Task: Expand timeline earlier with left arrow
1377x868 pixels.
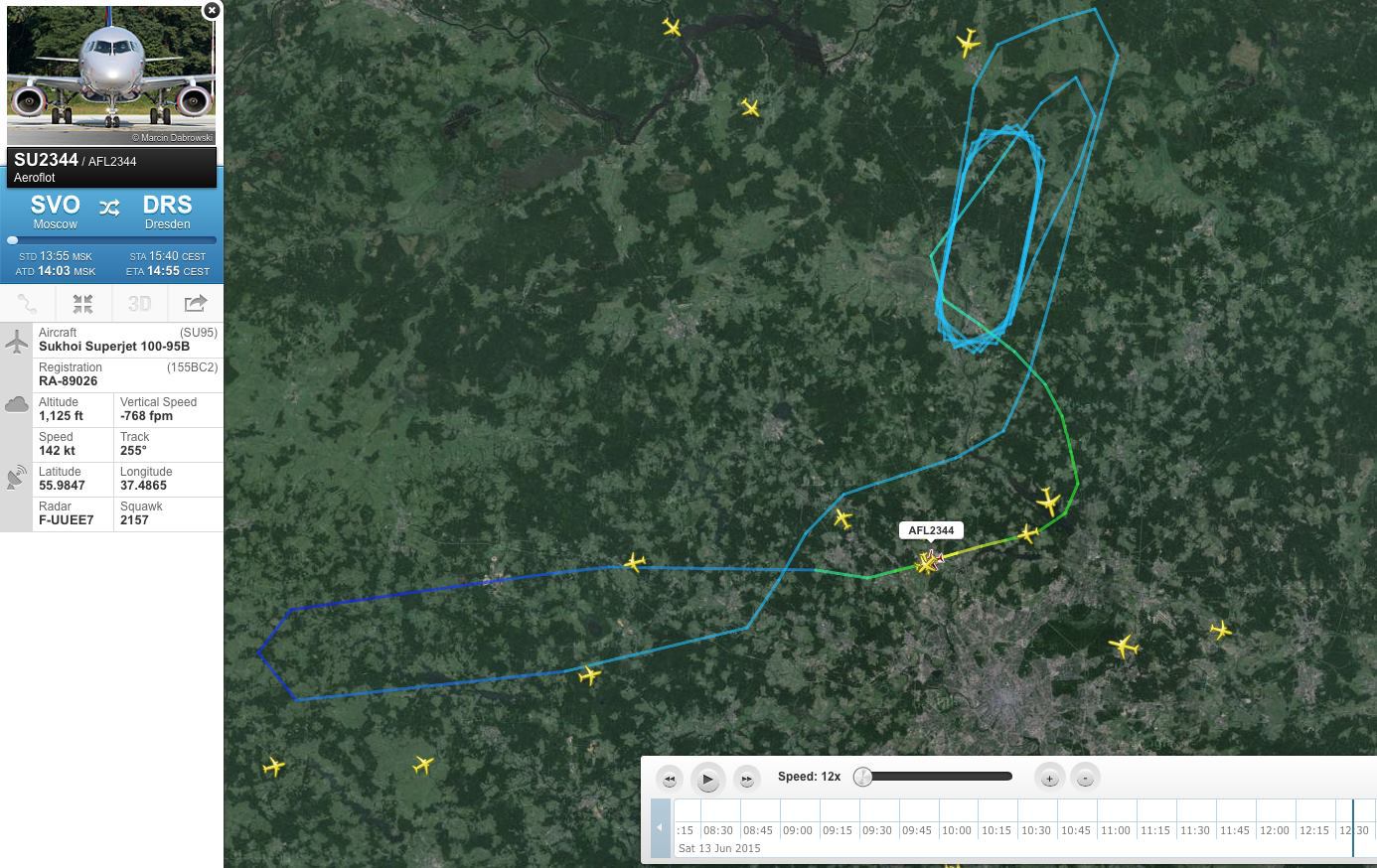Action: [x=661, y=828]
